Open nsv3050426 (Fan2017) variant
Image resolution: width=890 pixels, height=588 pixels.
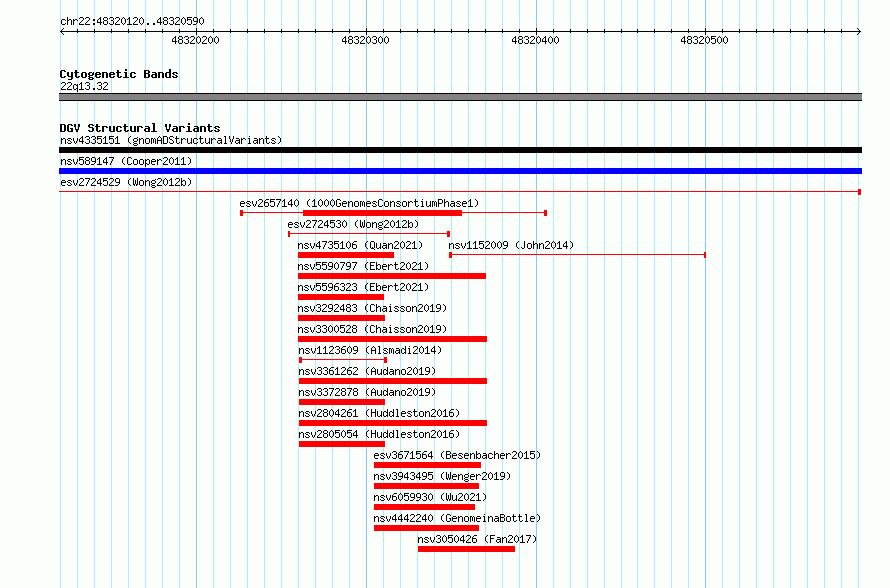[477, 539]
